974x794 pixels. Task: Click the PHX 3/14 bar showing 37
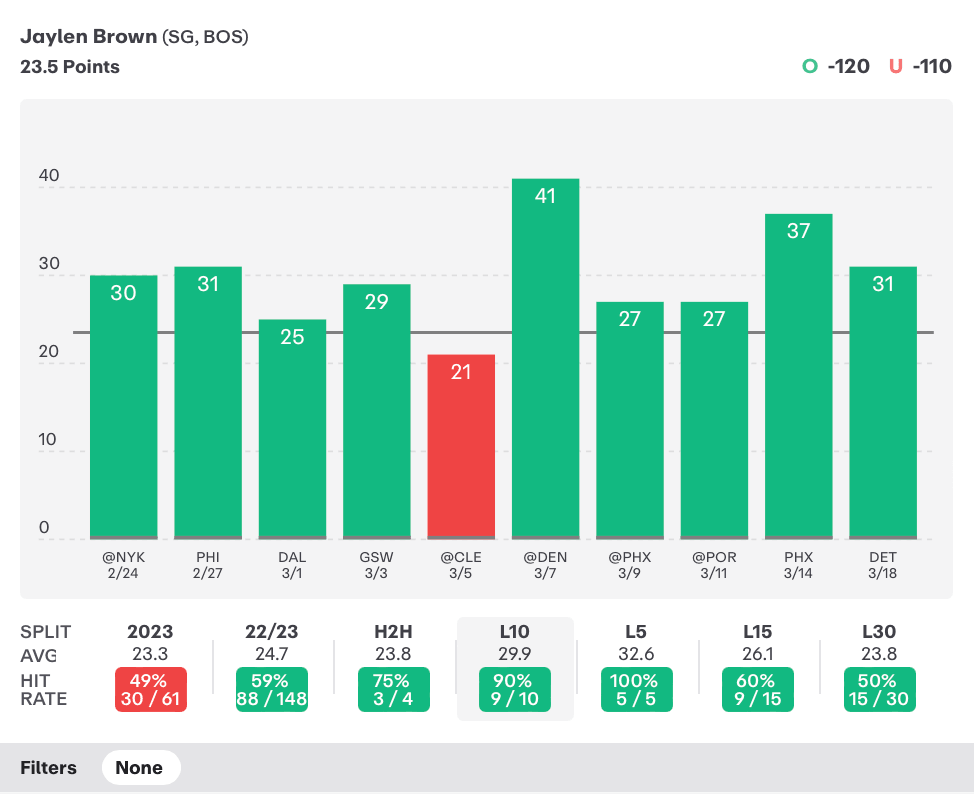799,376
